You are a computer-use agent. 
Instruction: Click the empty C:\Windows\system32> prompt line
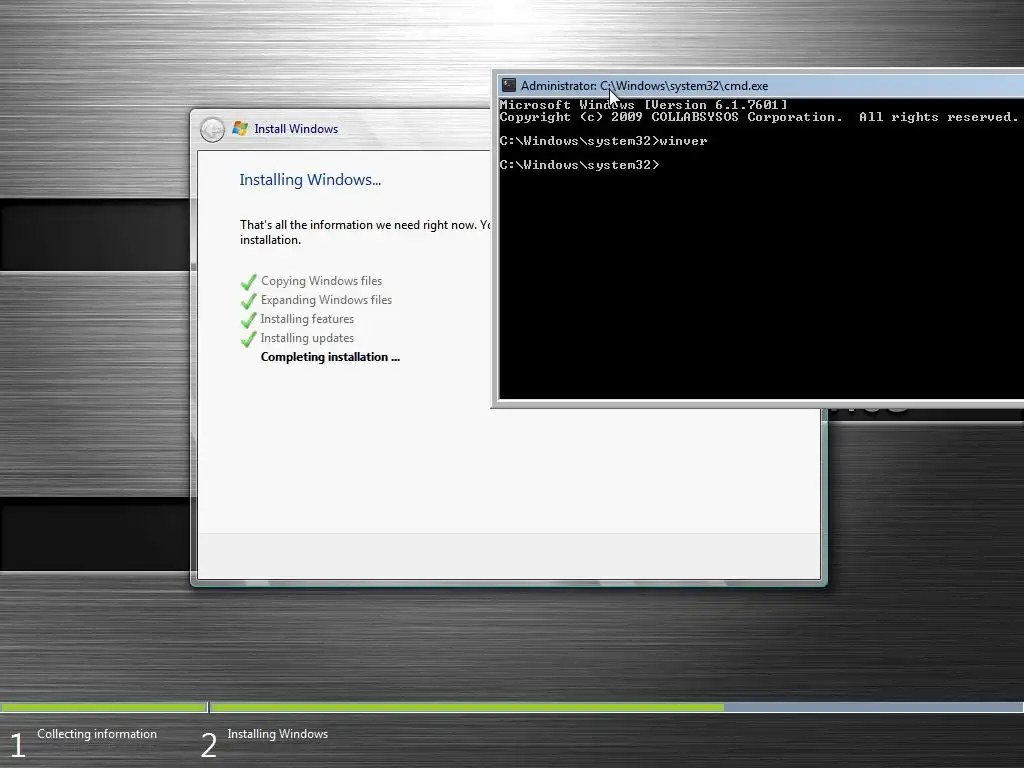click(x=579, y=165)
